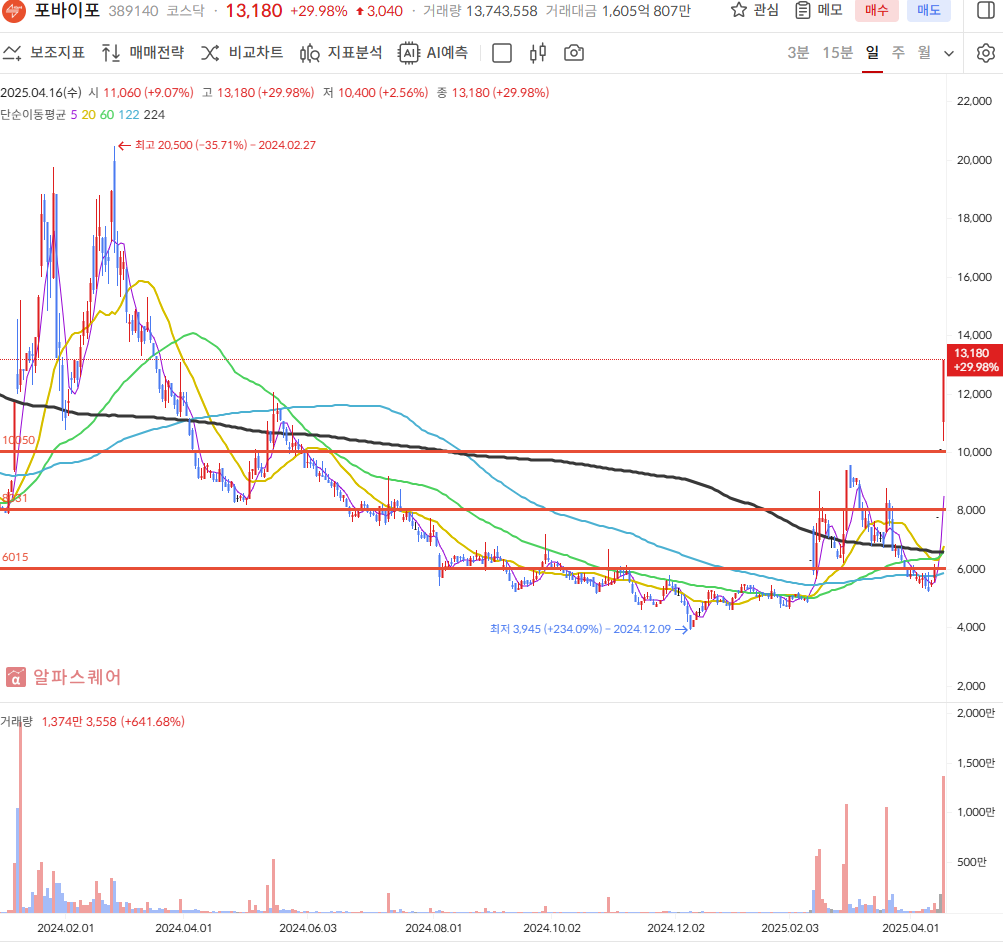
Task: Select the black 224 moving average value
Action: [154, 115]
